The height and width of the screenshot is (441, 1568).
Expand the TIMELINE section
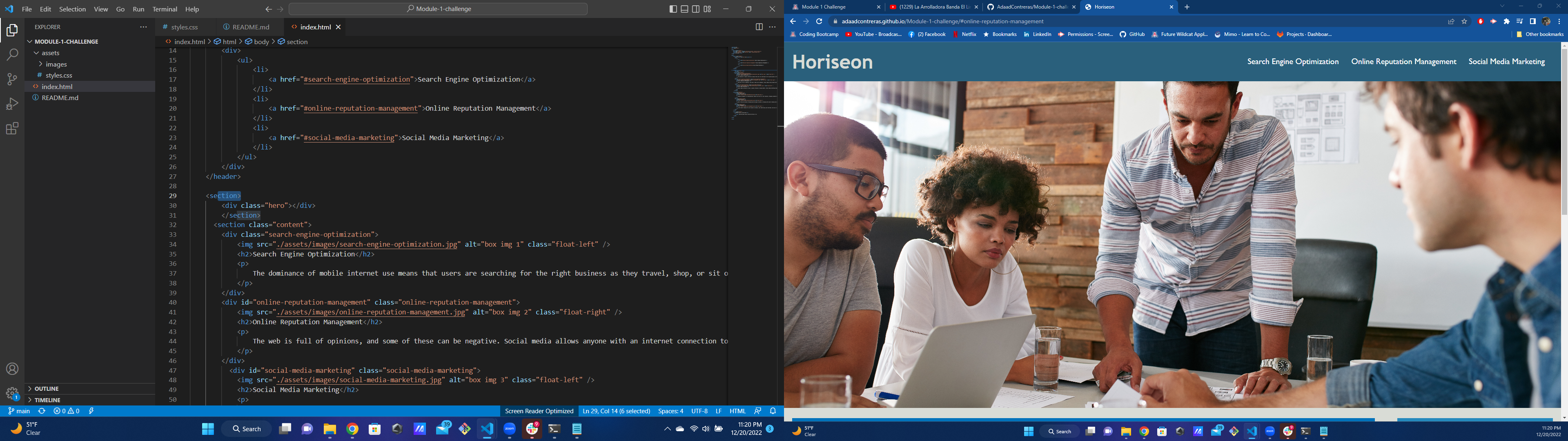(47, 400)
